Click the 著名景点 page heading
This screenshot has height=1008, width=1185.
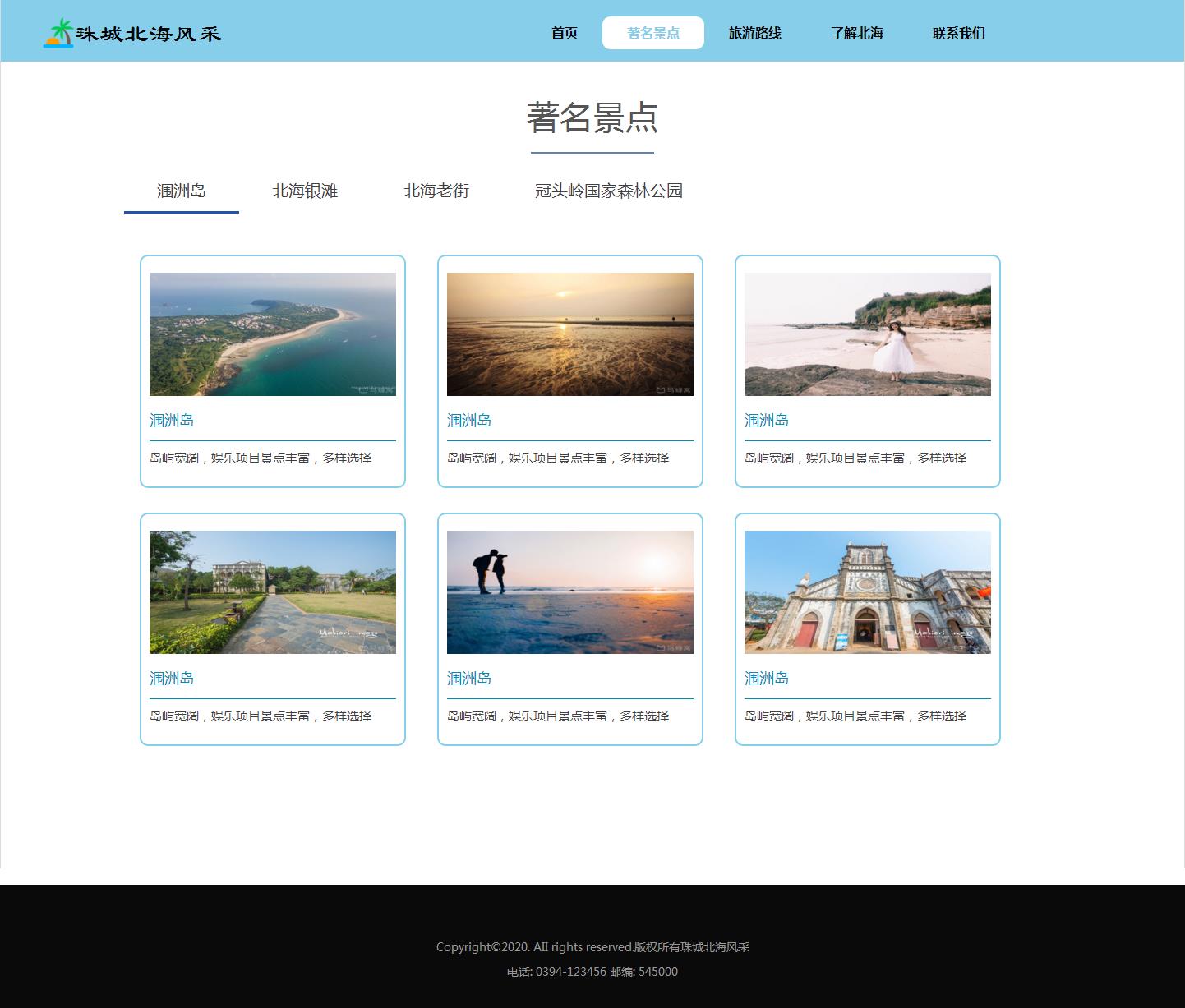[592, 117]
